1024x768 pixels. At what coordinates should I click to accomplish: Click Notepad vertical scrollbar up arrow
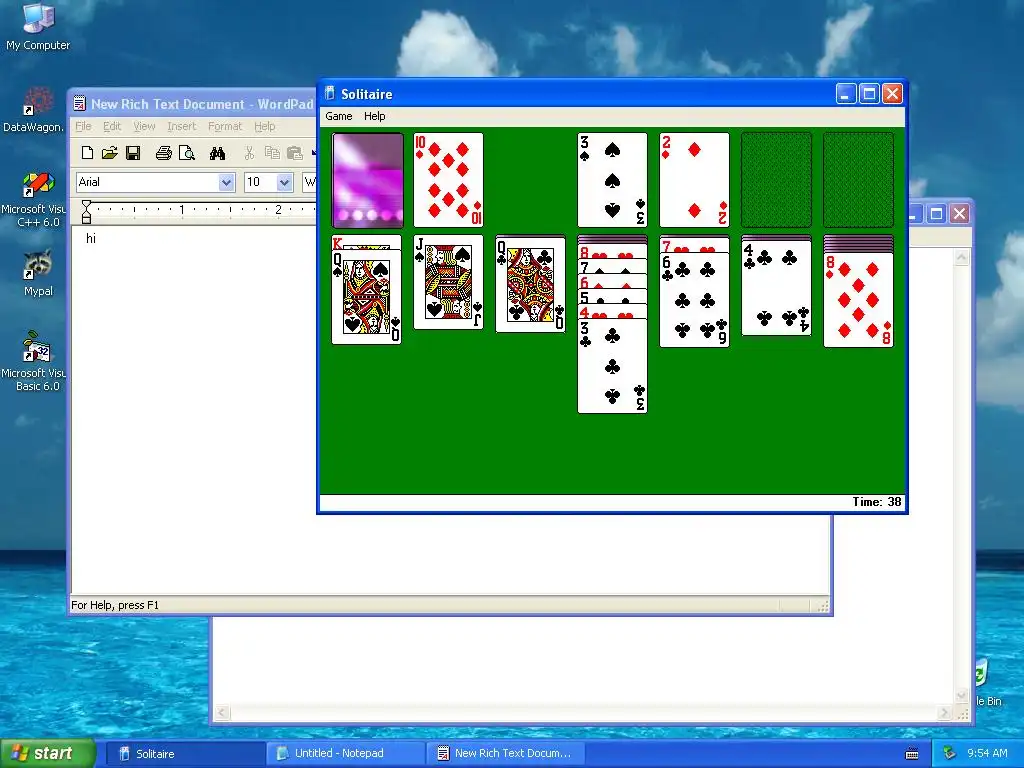[x=961, y=258]
